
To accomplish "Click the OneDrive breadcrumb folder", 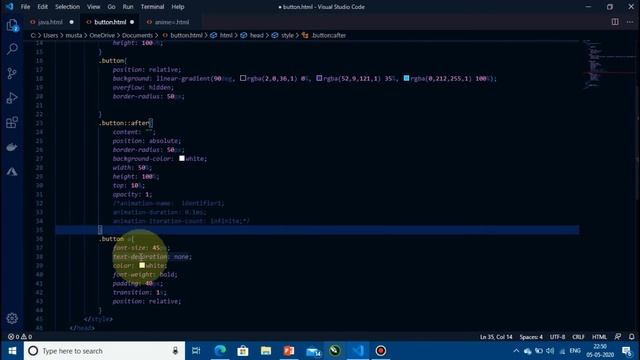I will point(102,36).
